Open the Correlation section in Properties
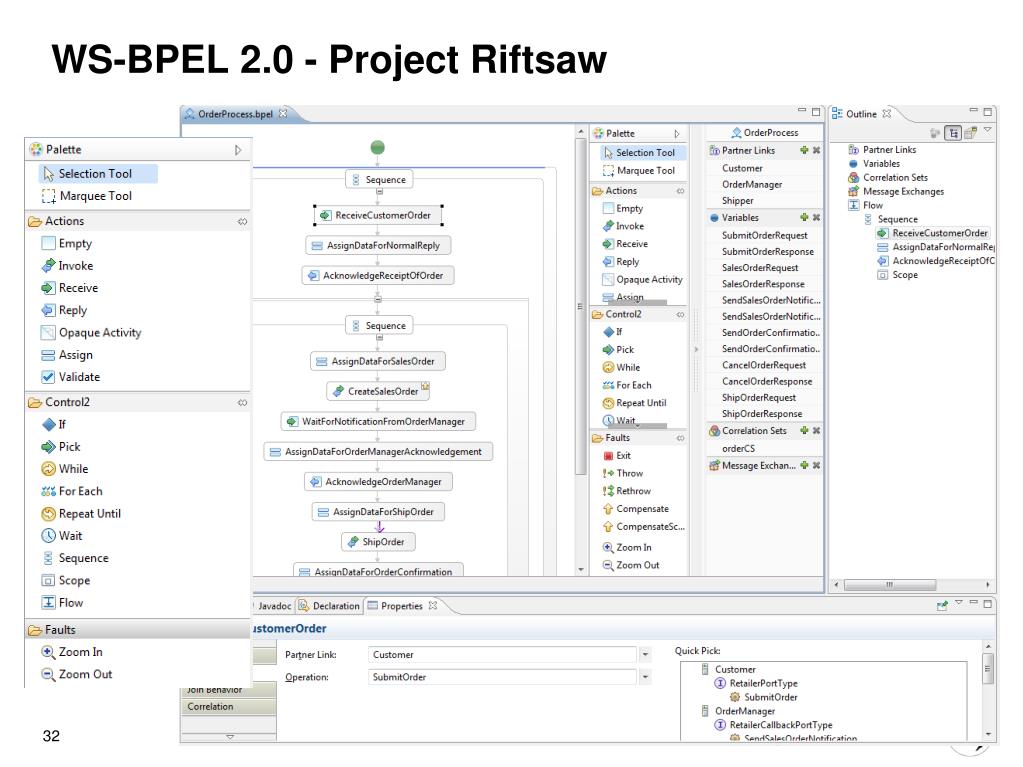The width and height of the screenshot is (1023, 767). click(228, 706)
